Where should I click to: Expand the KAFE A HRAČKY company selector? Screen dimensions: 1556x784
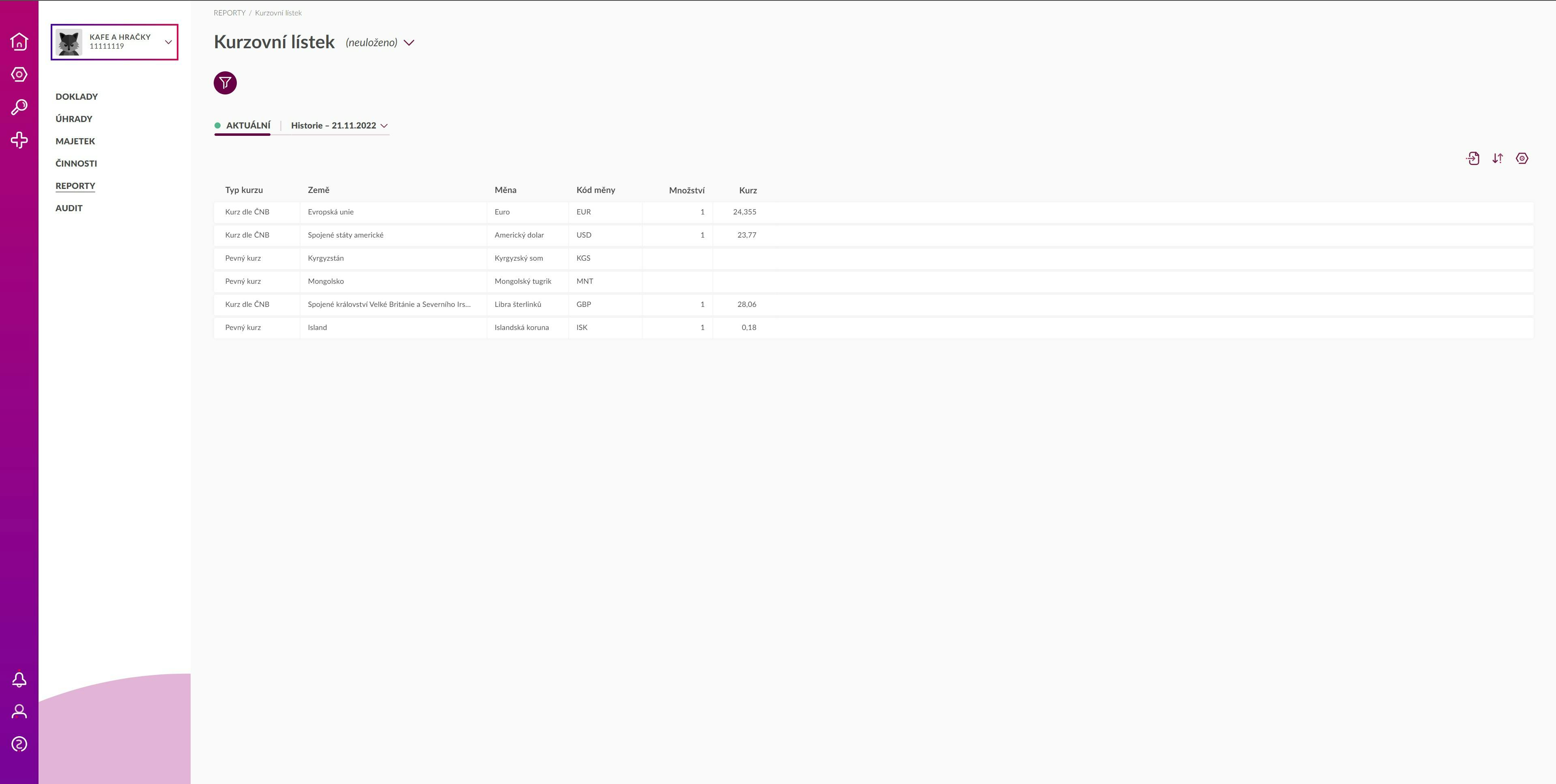(169, 42)
